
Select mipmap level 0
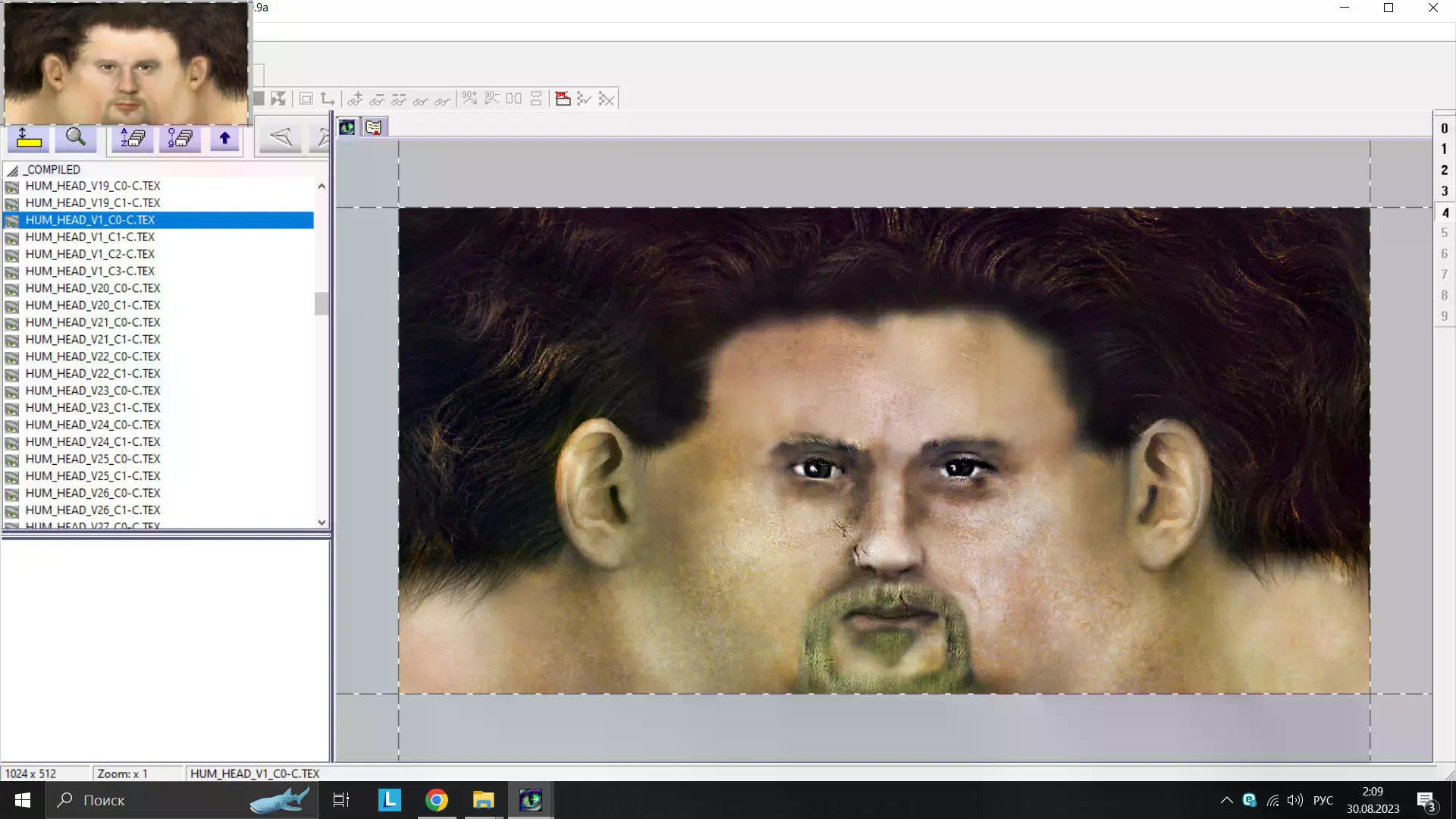(x=1444, y=129)
